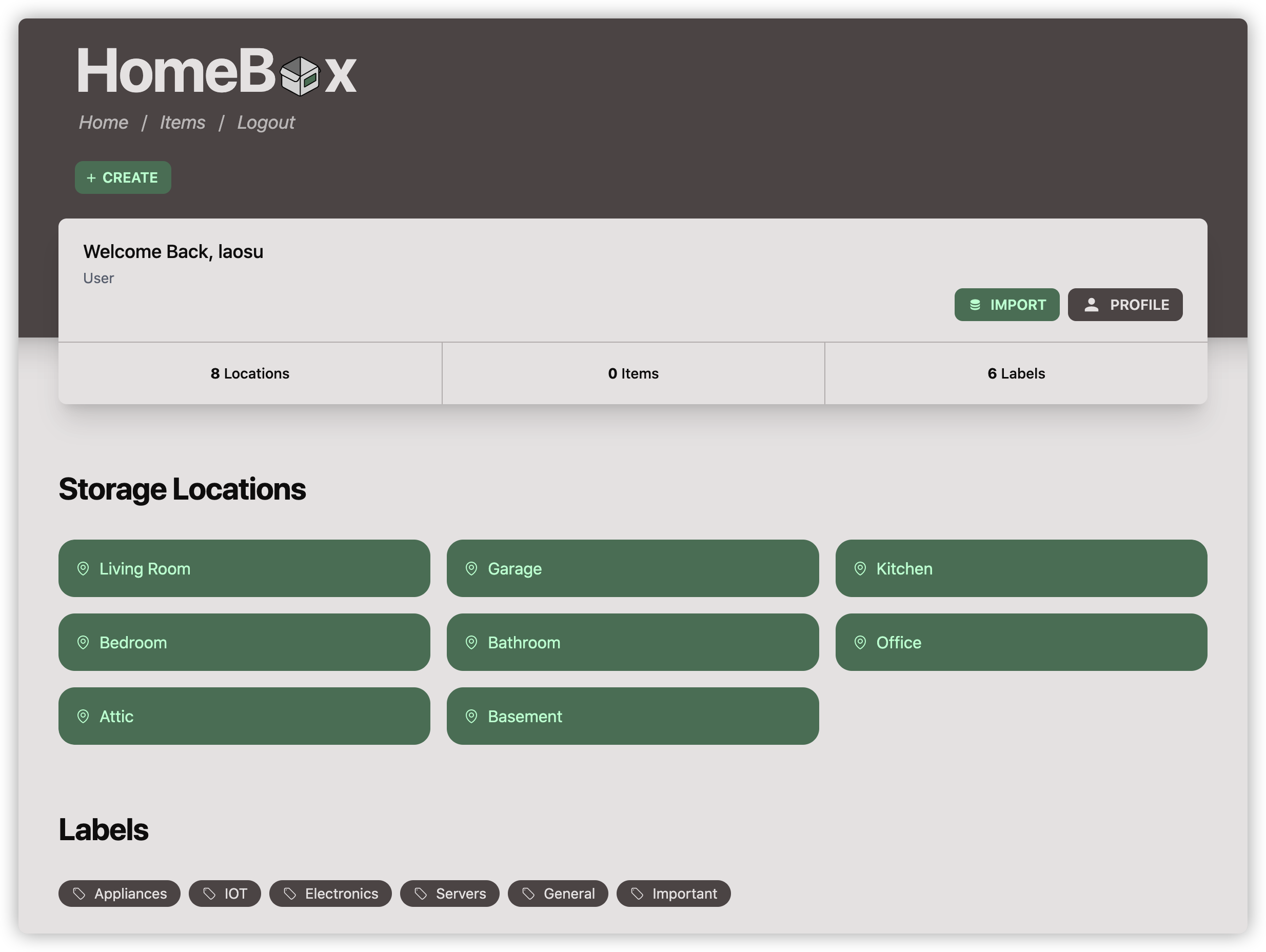
Task: Click the map pin icon beside Garage
Action: pyautogui.click(x=471, y=568)
